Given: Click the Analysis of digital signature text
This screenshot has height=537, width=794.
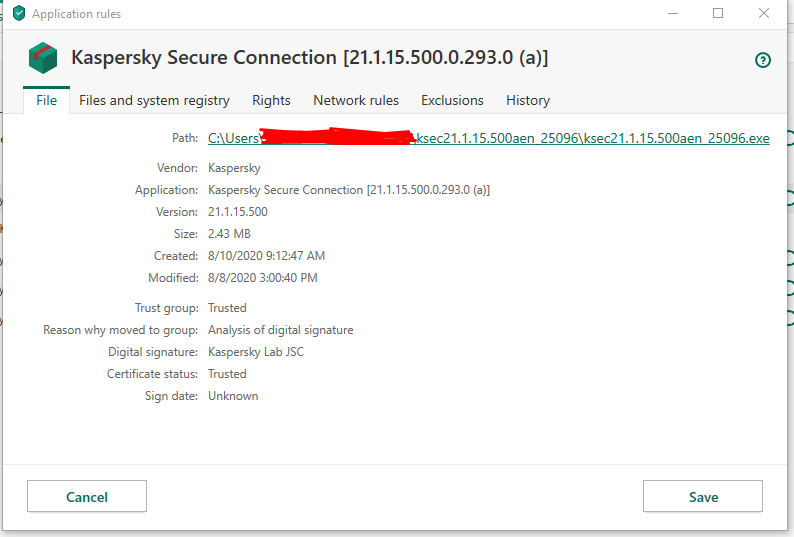Looking at the screenshot, I should [280, 330].
